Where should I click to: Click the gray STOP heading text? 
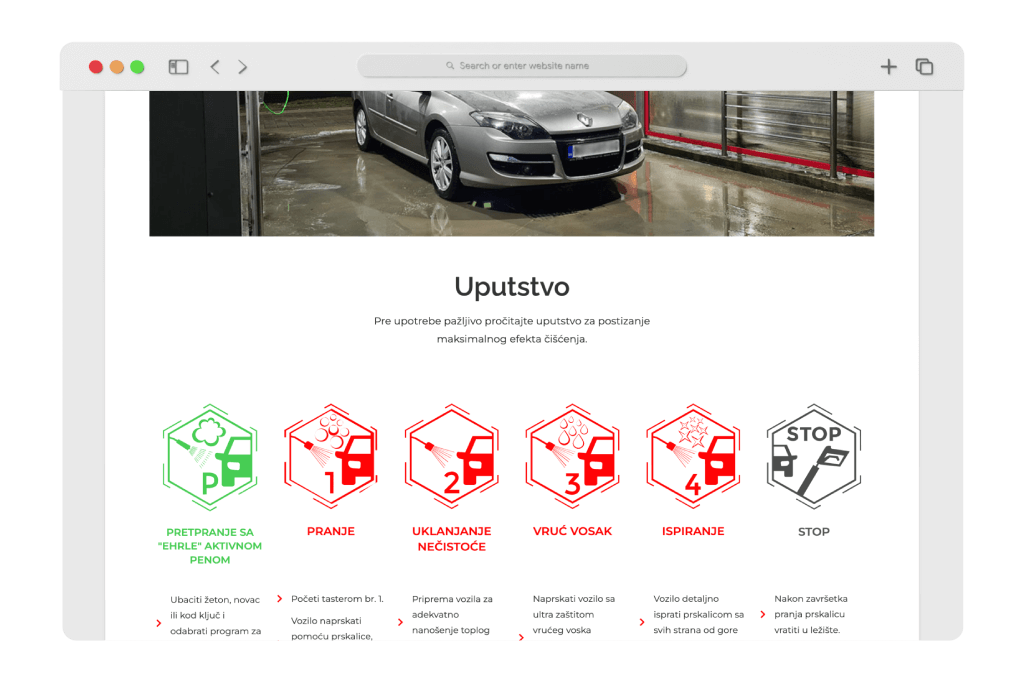[813, 532]
